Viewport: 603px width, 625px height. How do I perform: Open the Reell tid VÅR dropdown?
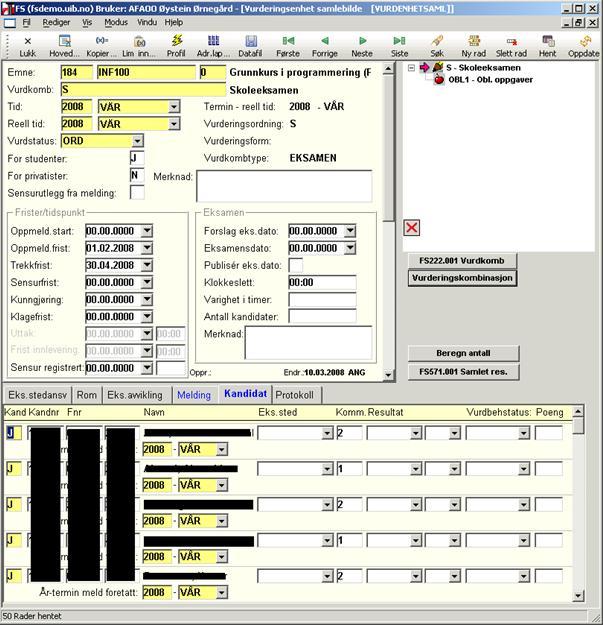click(x=174, y=124)
